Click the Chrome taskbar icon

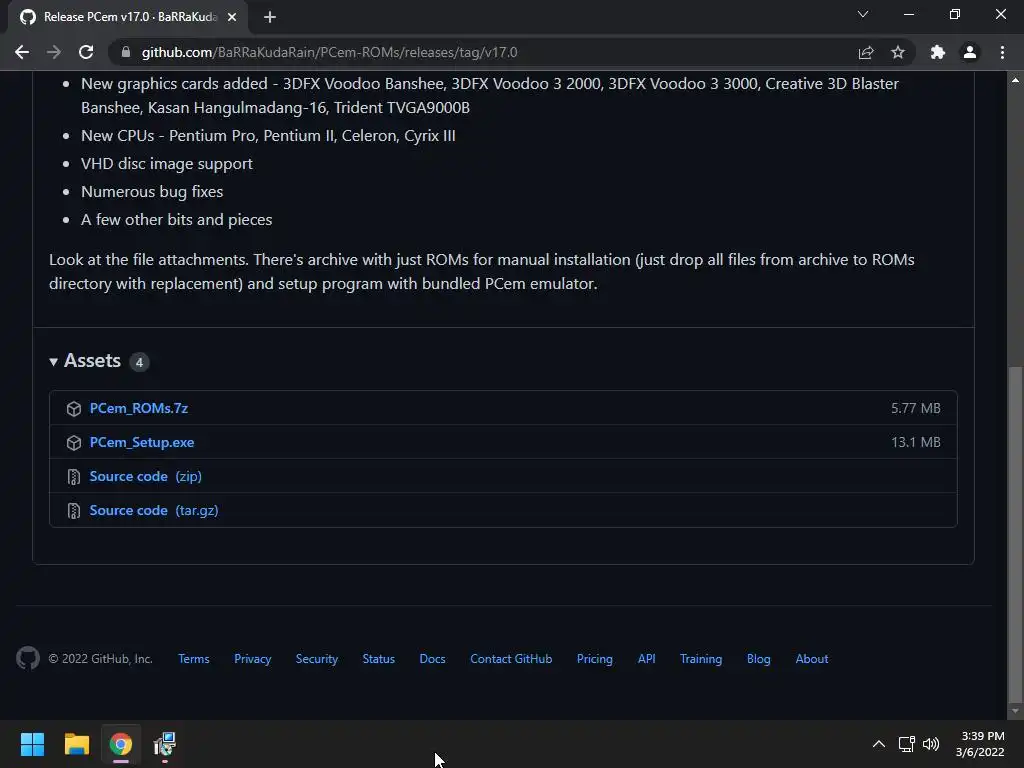pyautogui.click(x=121, y=744)
